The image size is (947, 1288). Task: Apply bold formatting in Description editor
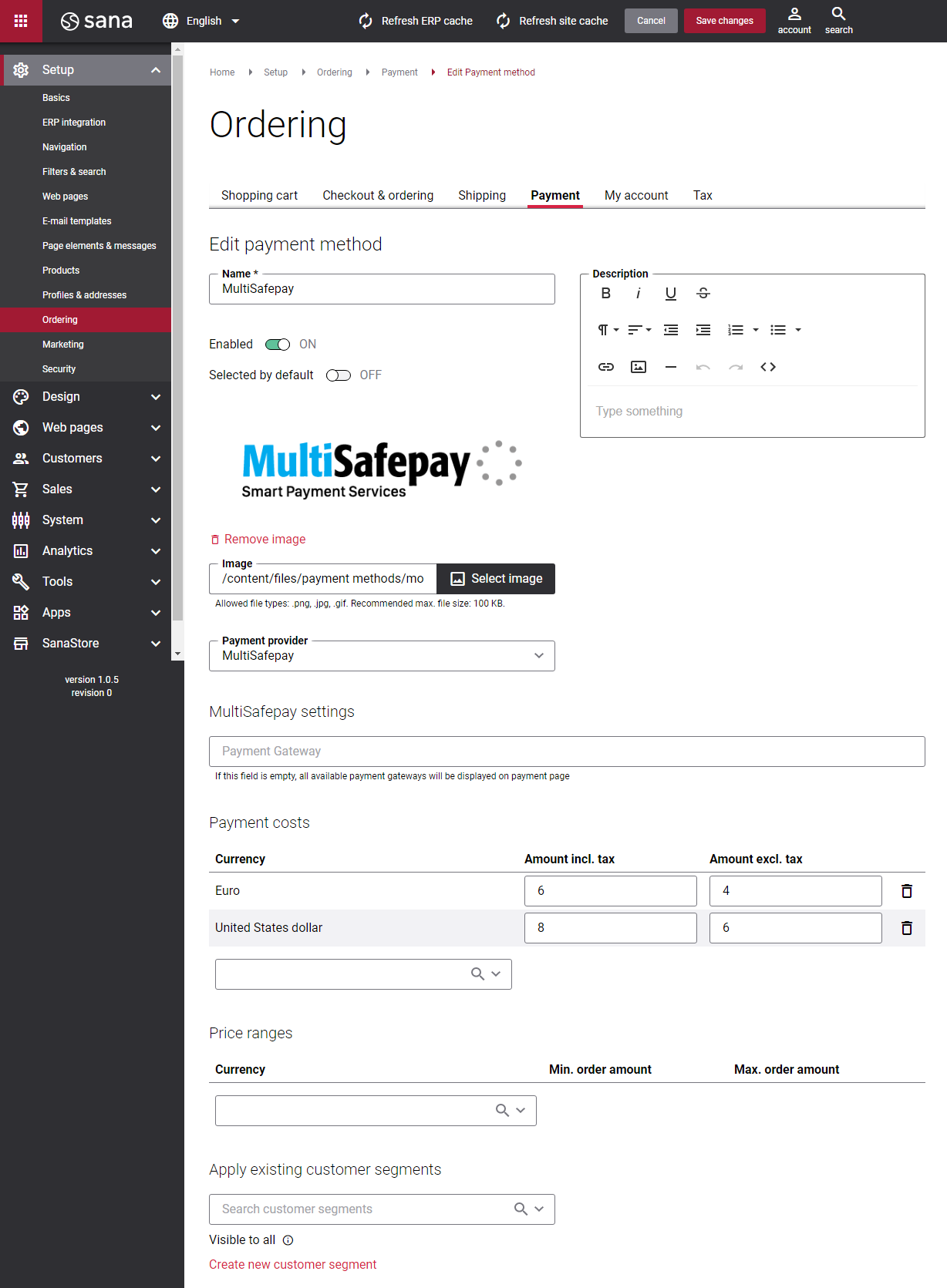(606, 293)
